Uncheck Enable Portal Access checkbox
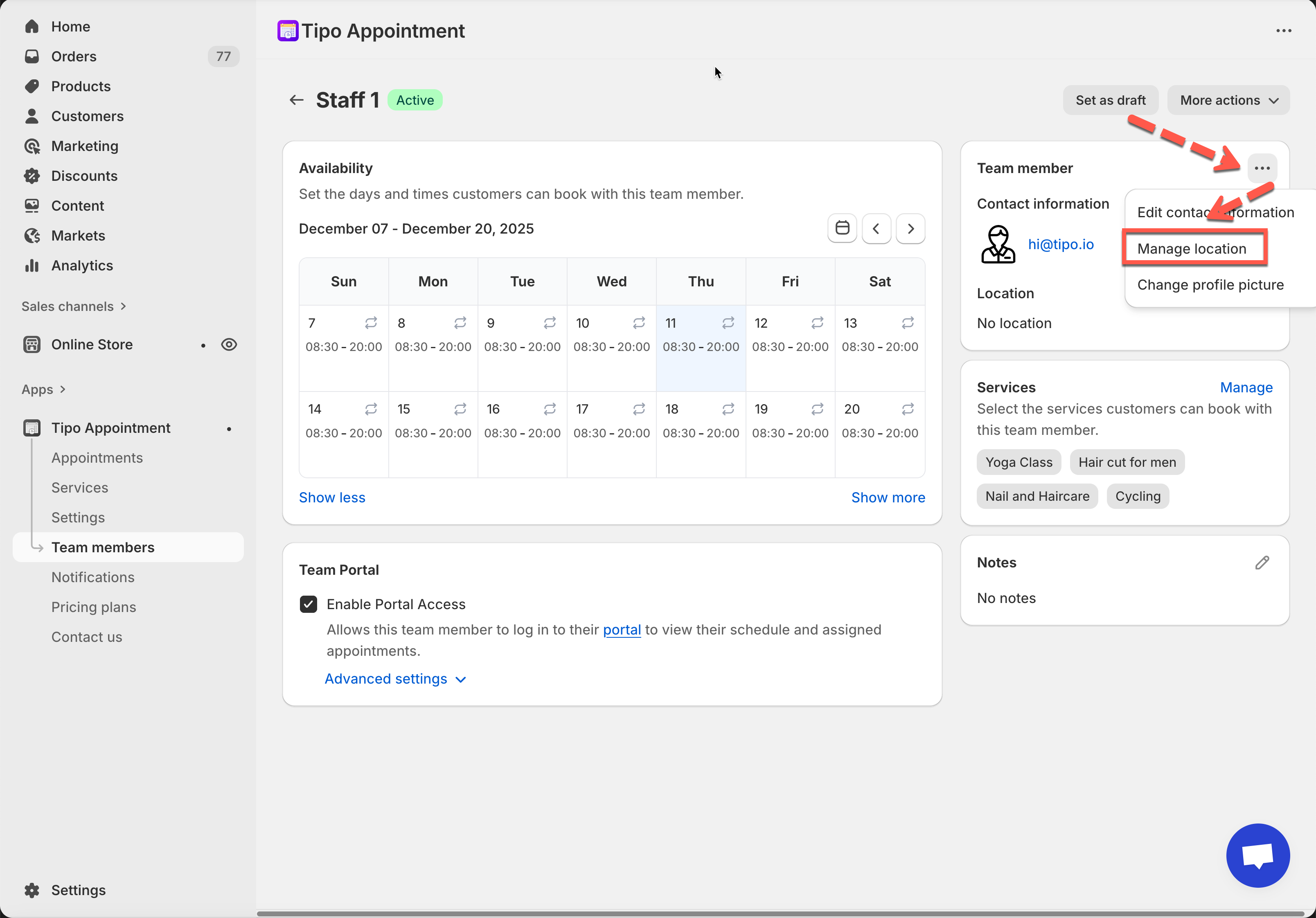Viewport: 1316px width, 918px height. point(309,604)
